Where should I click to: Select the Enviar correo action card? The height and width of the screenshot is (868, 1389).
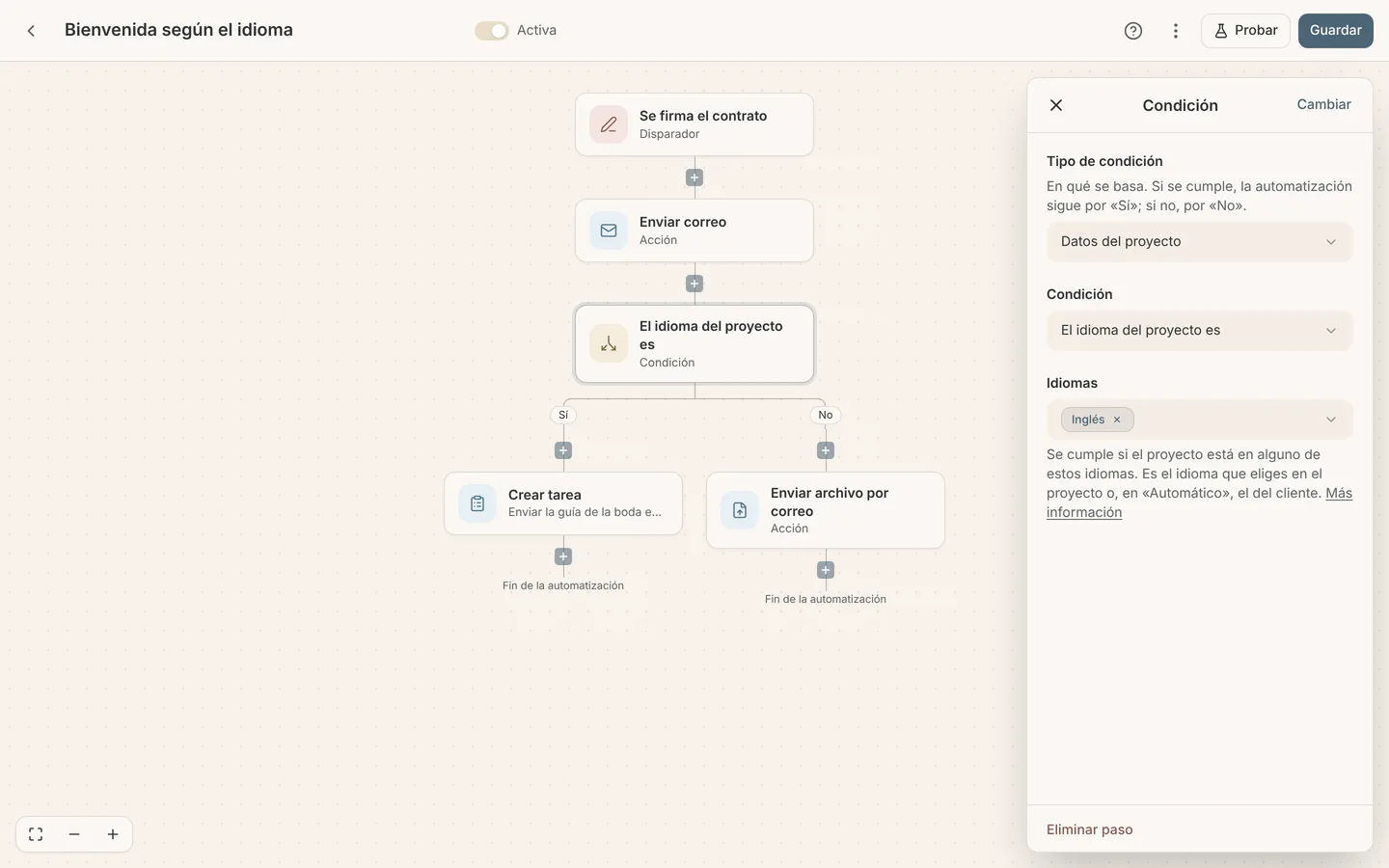coord(694,231)
